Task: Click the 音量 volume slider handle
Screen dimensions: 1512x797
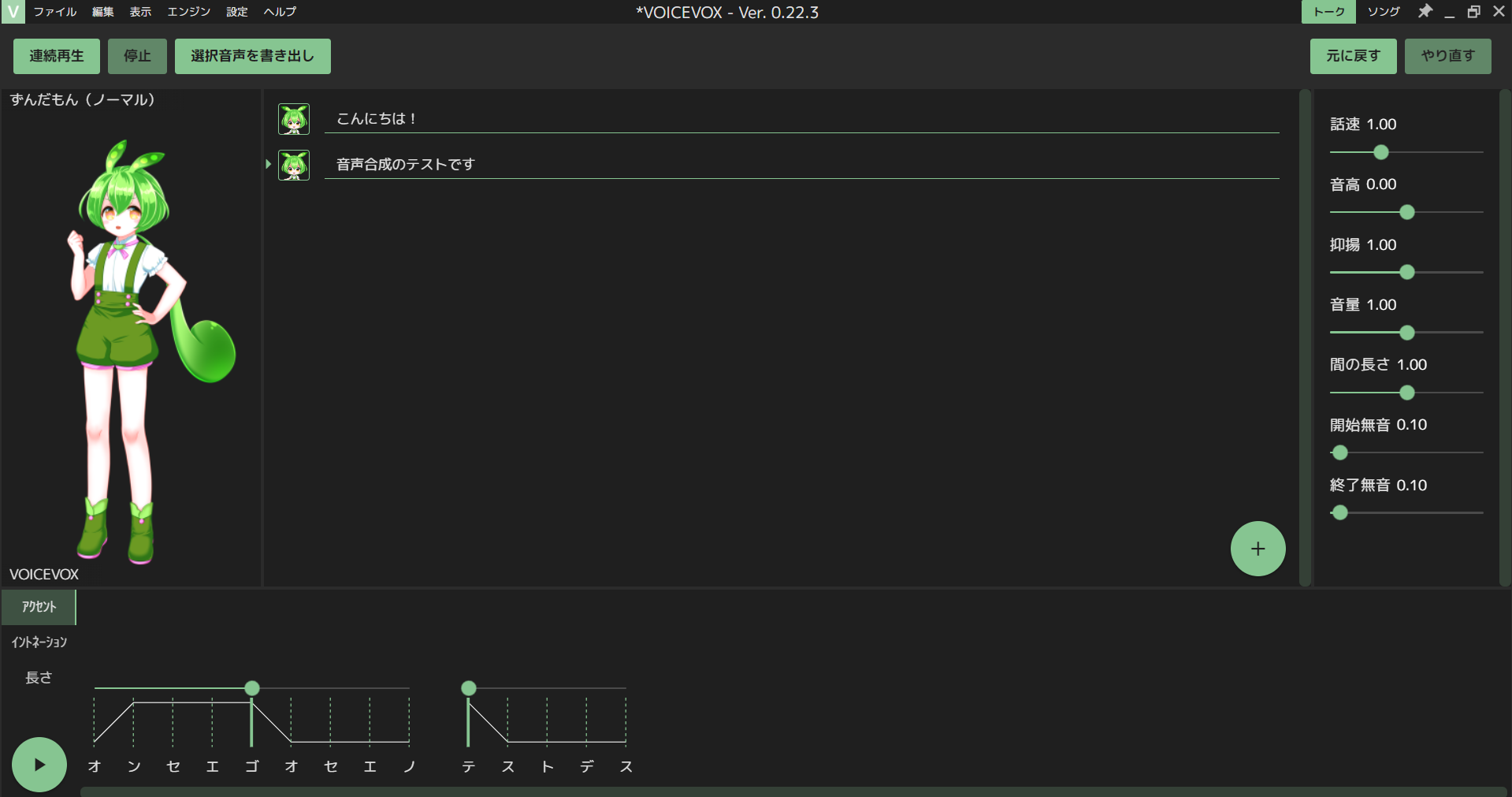Action: 1406,333
